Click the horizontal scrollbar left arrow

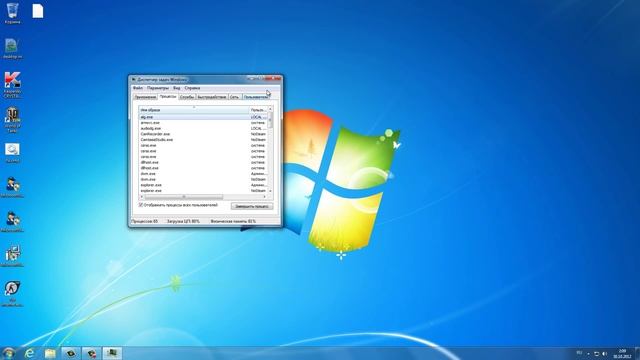(141, 197)
